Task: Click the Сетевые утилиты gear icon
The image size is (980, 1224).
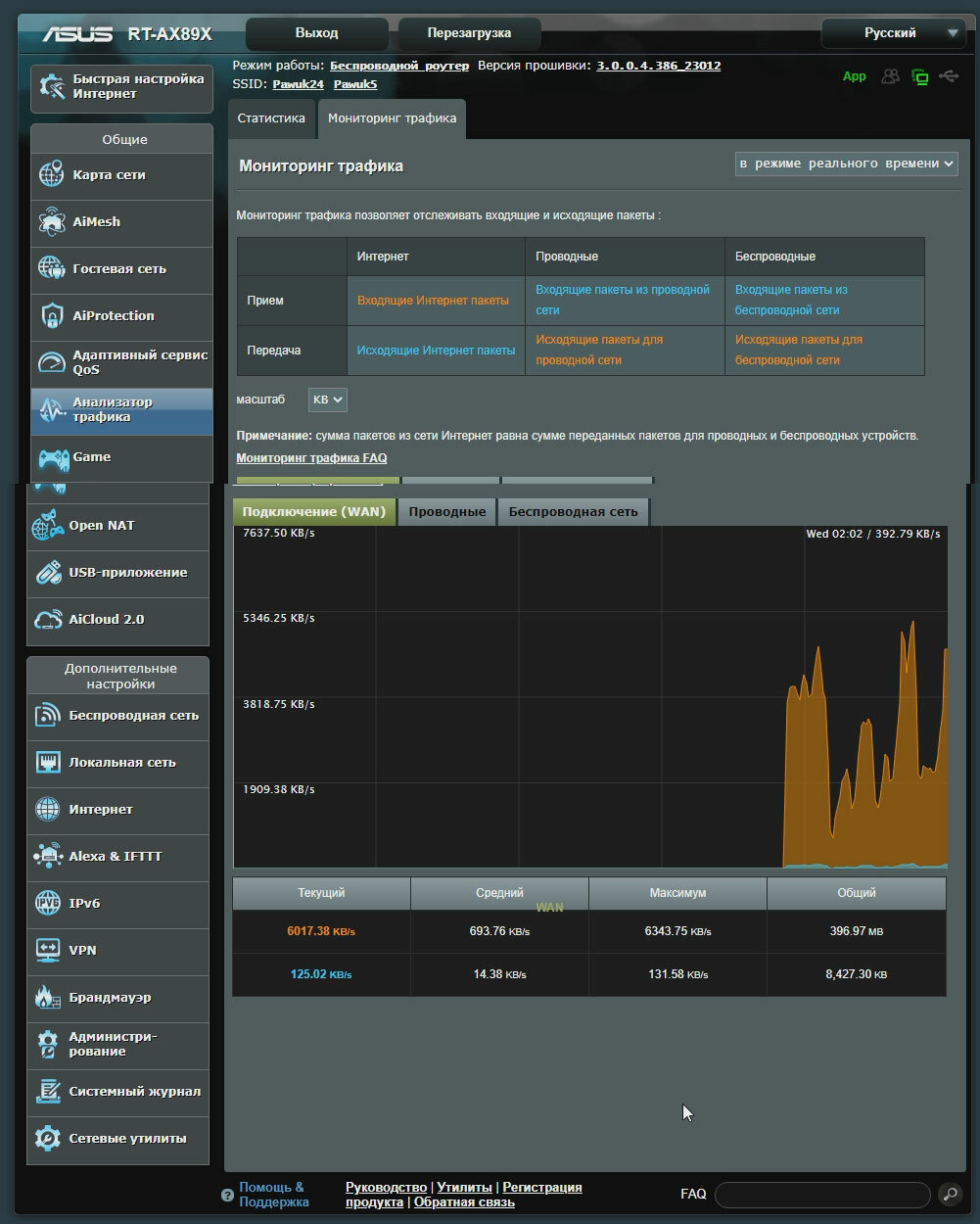Action: coord(47,1139)
